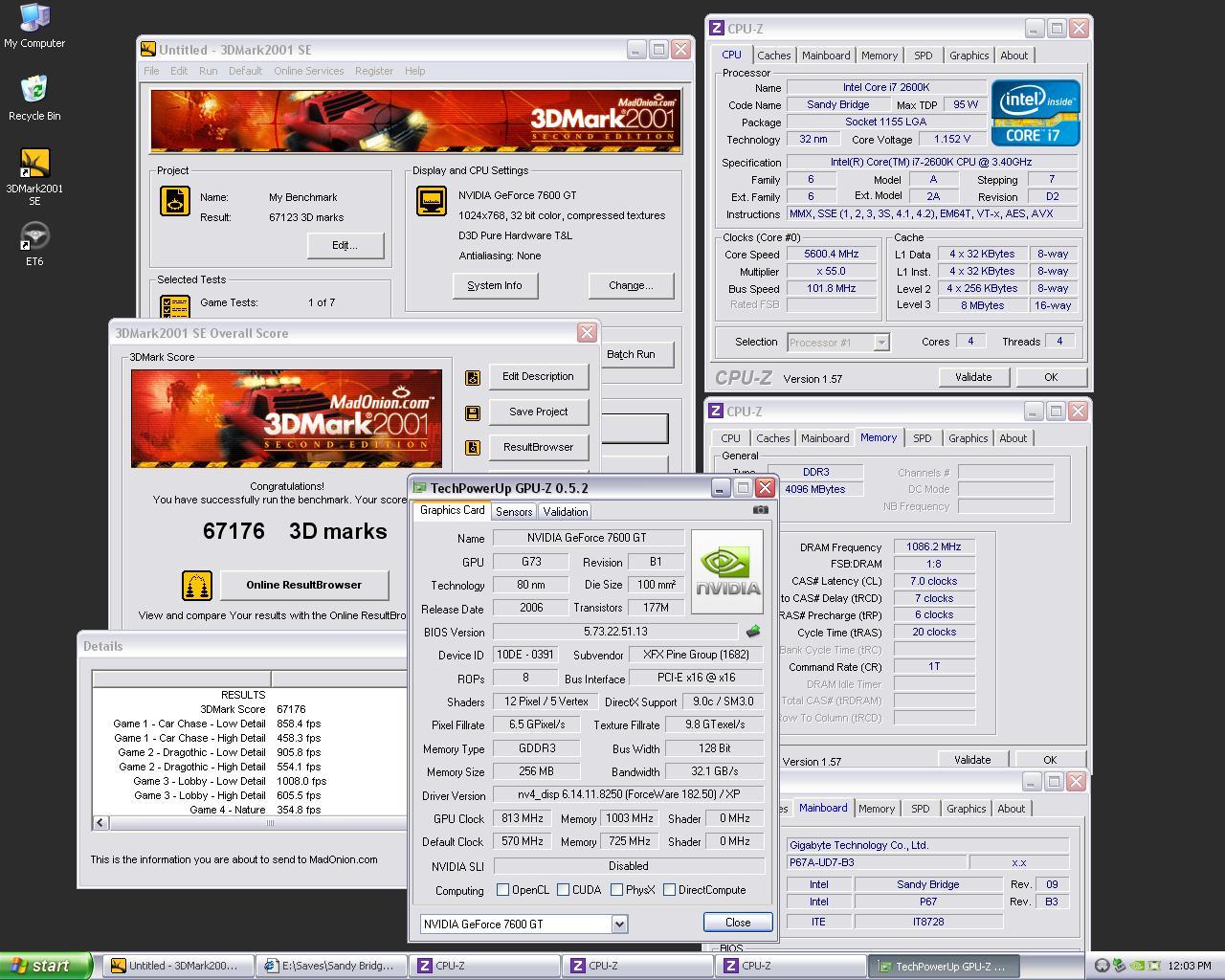
Task: Click the Save Project disk icon
Action: coord(473,412)
